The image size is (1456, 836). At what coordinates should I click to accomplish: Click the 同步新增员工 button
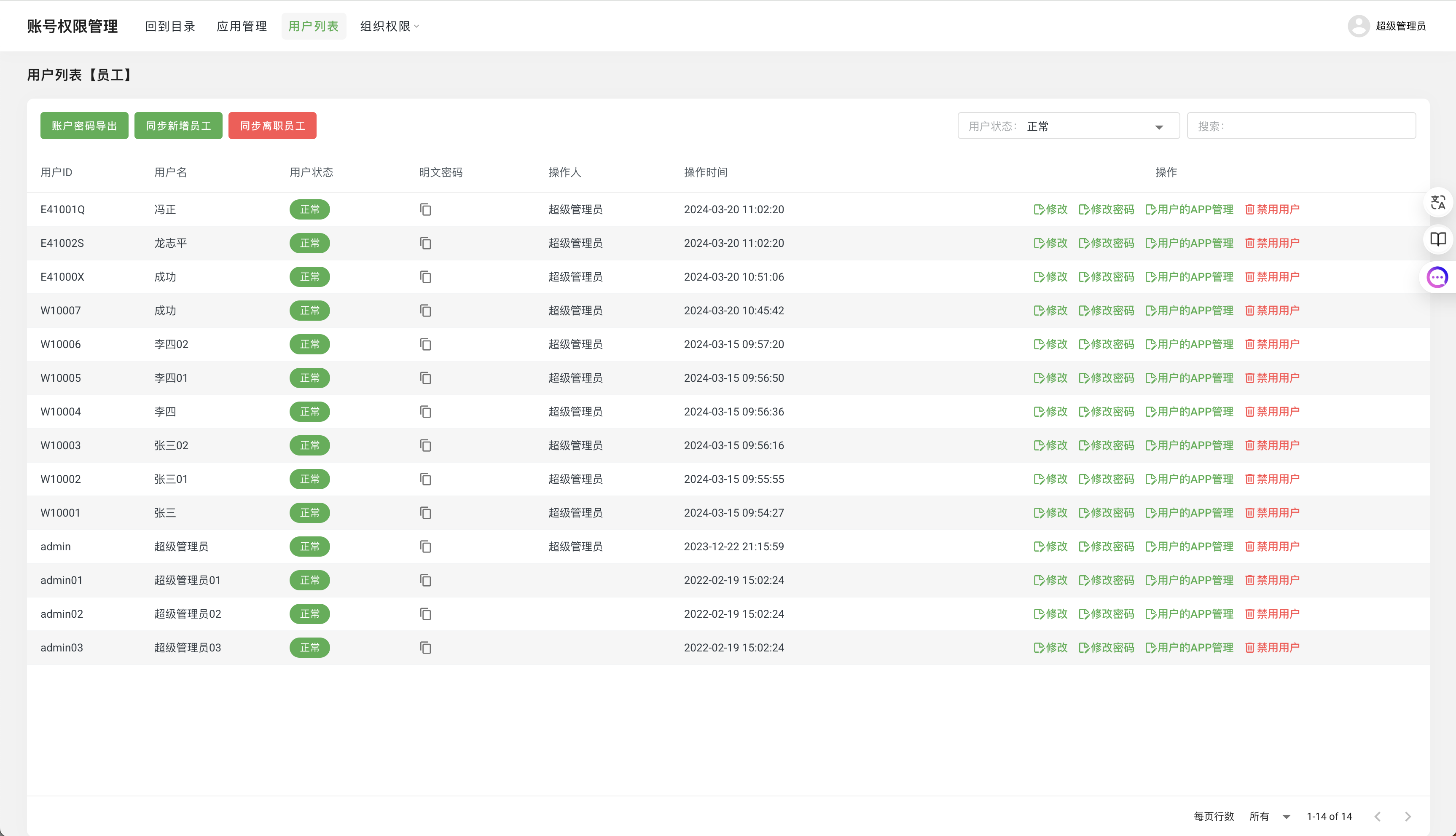pos(179,126)
